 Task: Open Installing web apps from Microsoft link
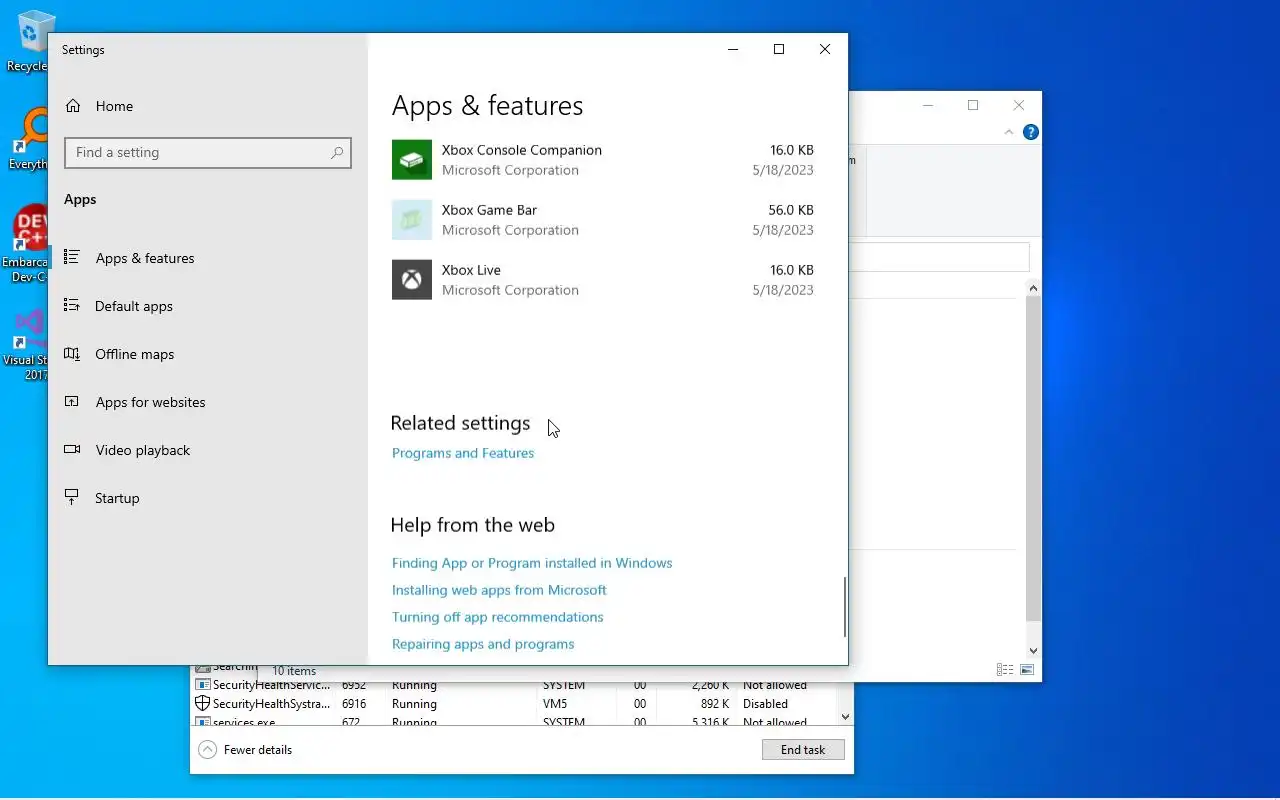tap(499, 590)
